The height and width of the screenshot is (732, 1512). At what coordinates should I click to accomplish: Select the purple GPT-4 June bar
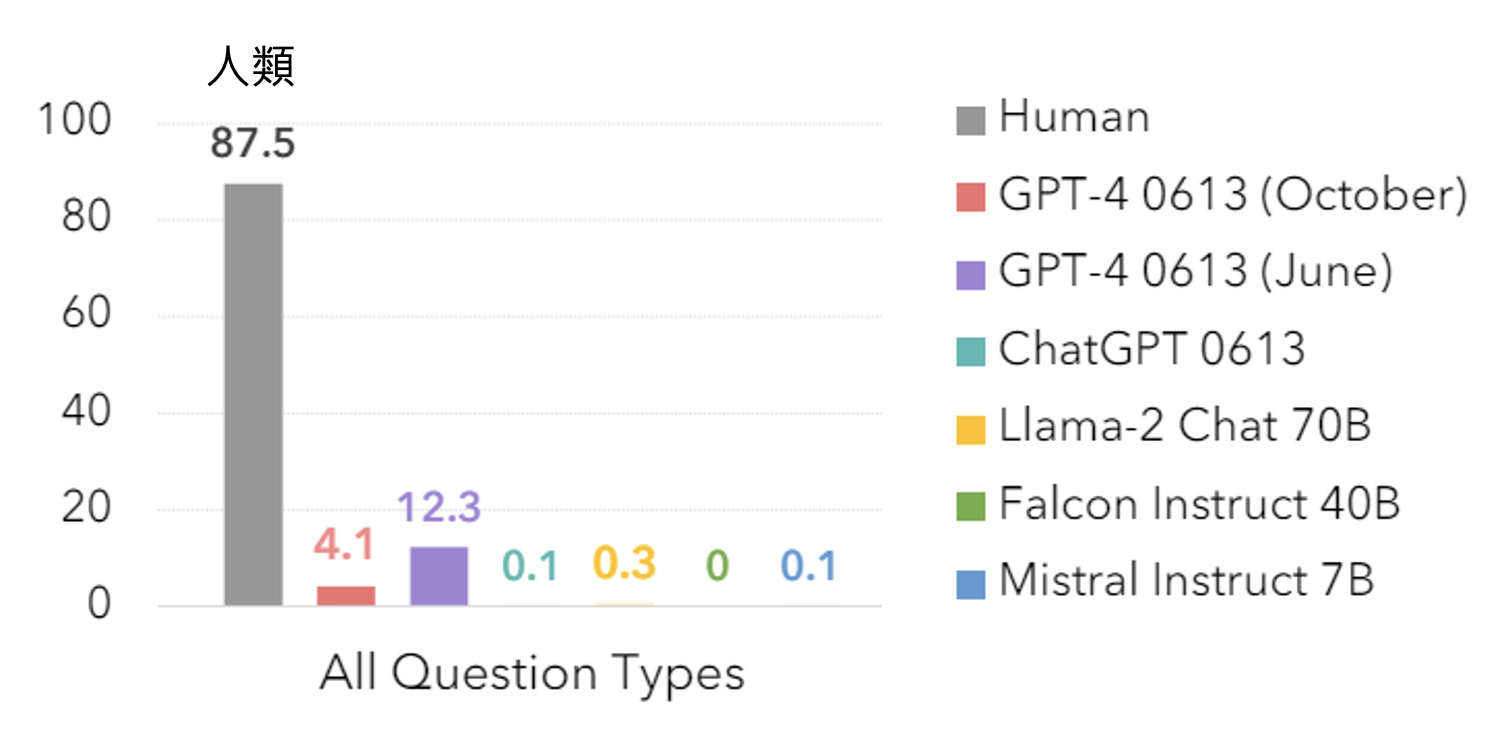(439, 576)
